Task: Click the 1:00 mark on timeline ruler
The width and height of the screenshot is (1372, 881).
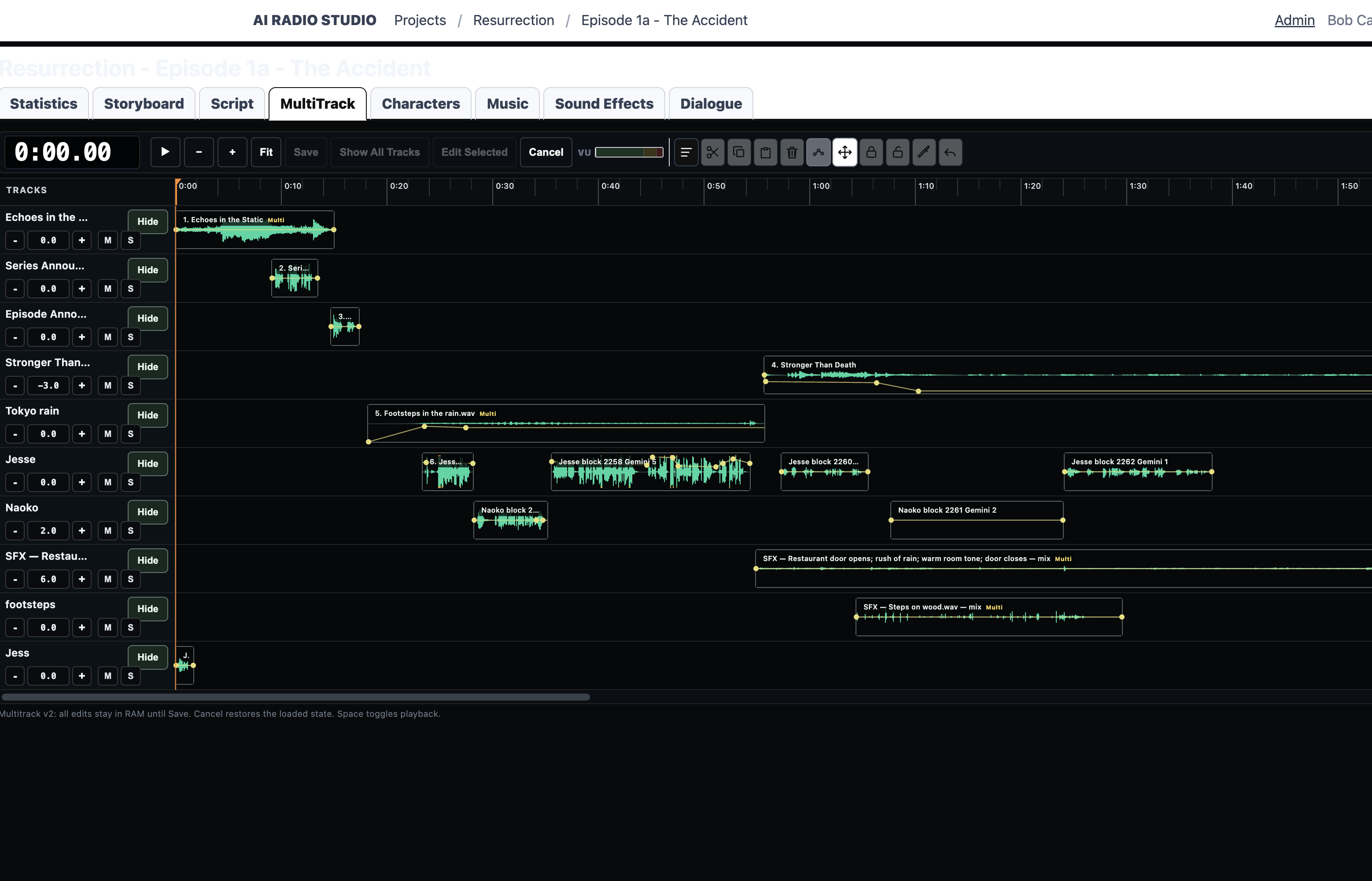Action: pyautogui.click(x=821, y=186)
